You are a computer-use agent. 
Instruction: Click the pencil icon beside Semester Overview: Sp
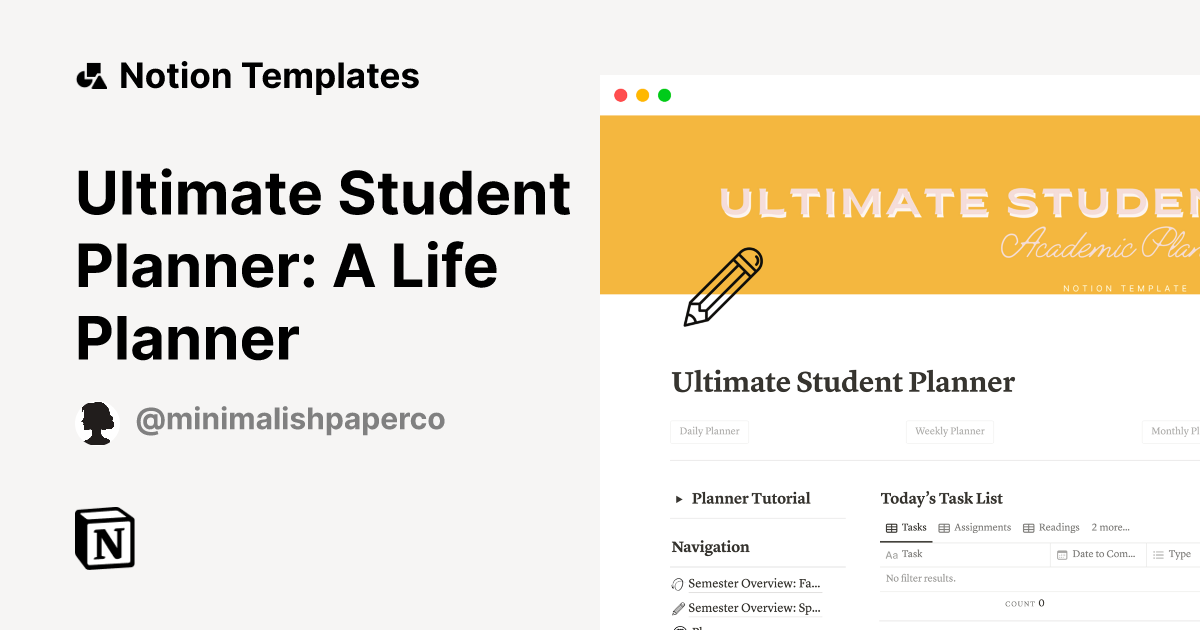678,607
